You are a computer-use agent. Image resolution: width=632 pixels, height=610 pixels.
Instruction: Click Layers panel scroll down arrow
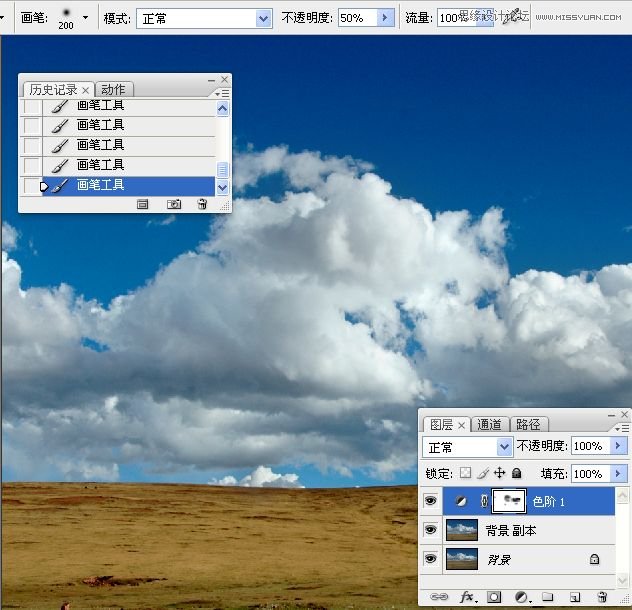622,580
